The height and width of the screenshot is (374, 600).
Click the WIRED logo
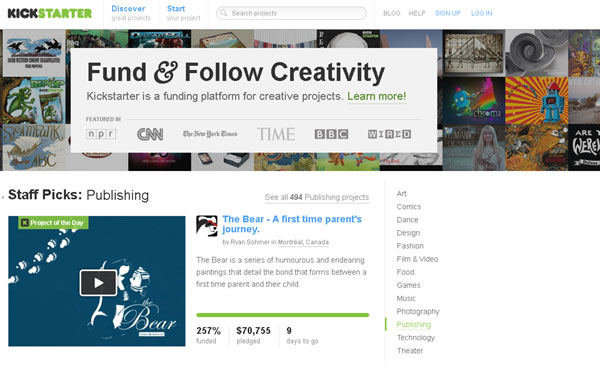click(390, 134)
